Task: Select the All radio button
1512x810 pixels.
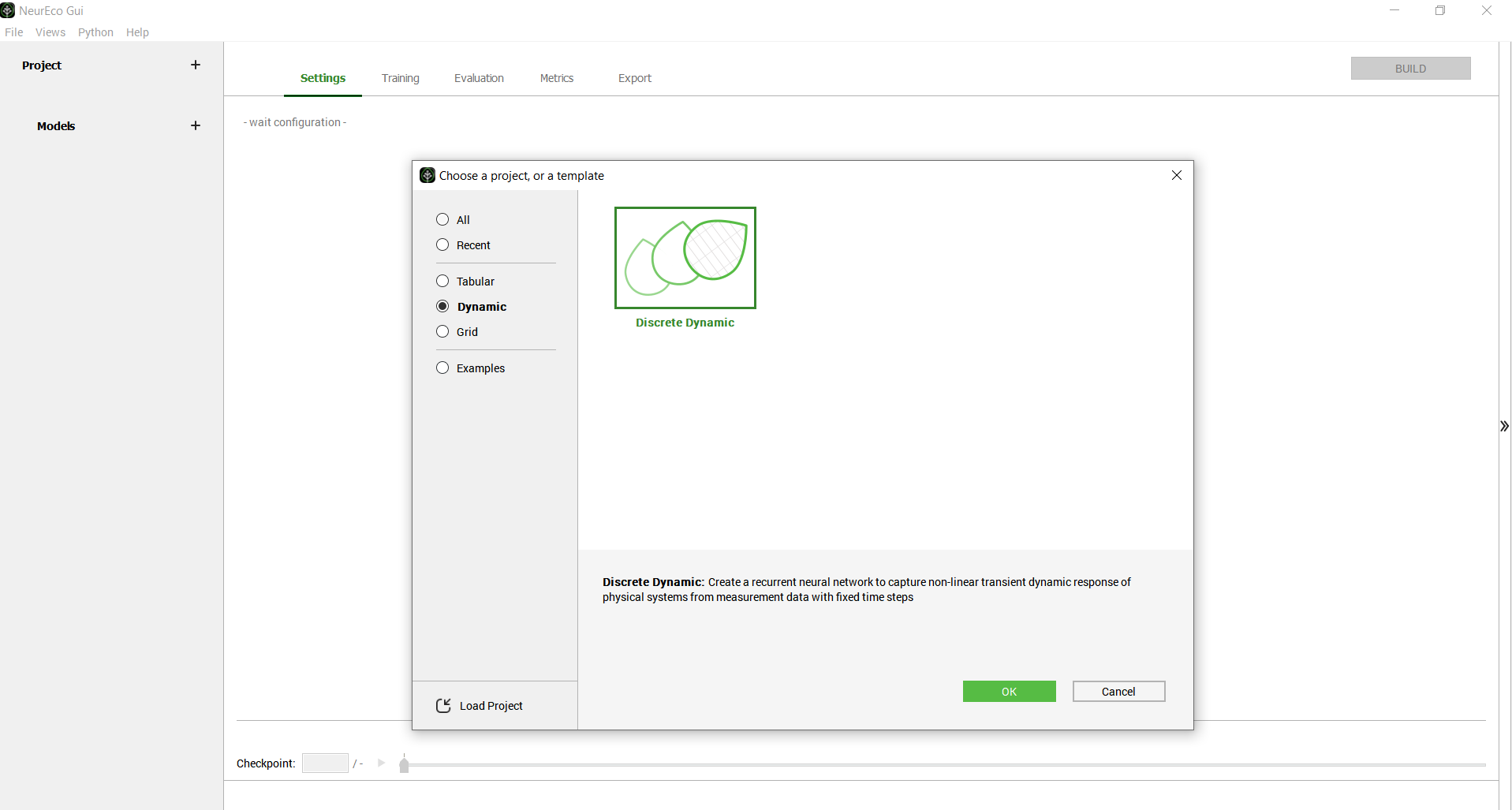Action: tap(442, 219)
